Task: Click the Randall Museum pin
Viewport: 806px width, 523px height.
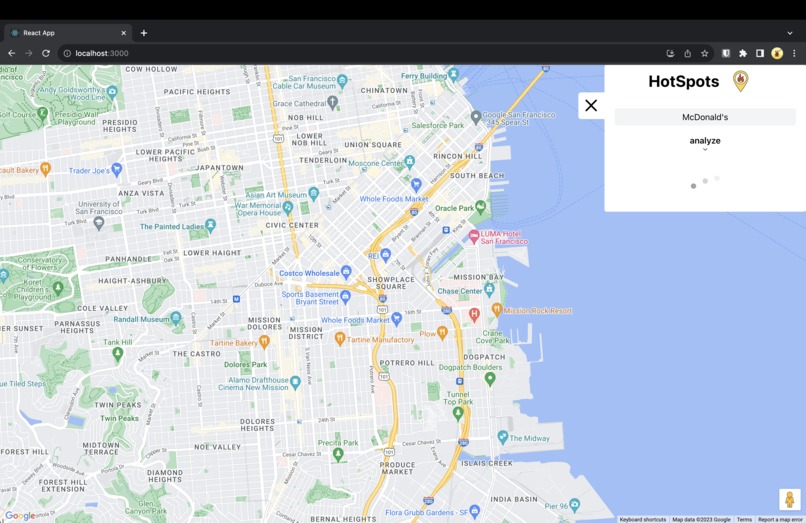Action: click(176, 318)
